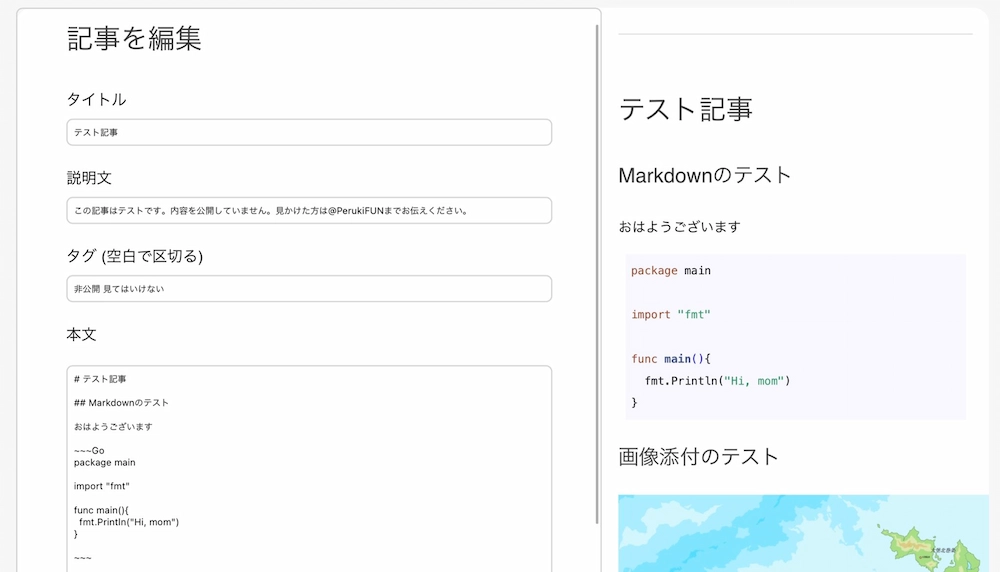
Task: Click the テスト記事 heading in the preview
Action: pyautogui.click(x=685, y=108)
